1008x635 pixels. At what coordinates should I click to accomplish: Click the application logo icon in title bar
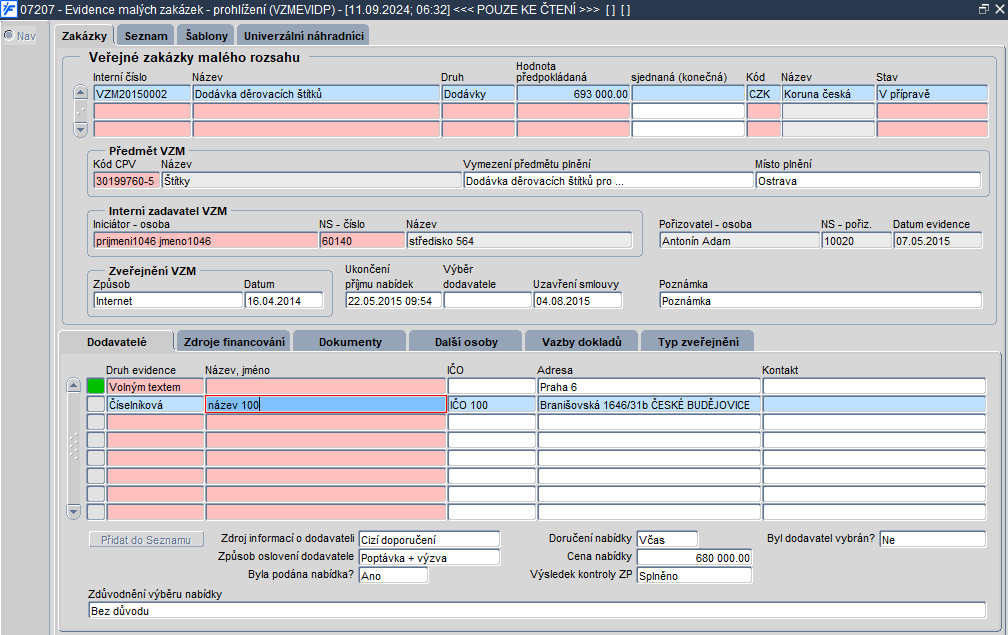pos(9,10)
